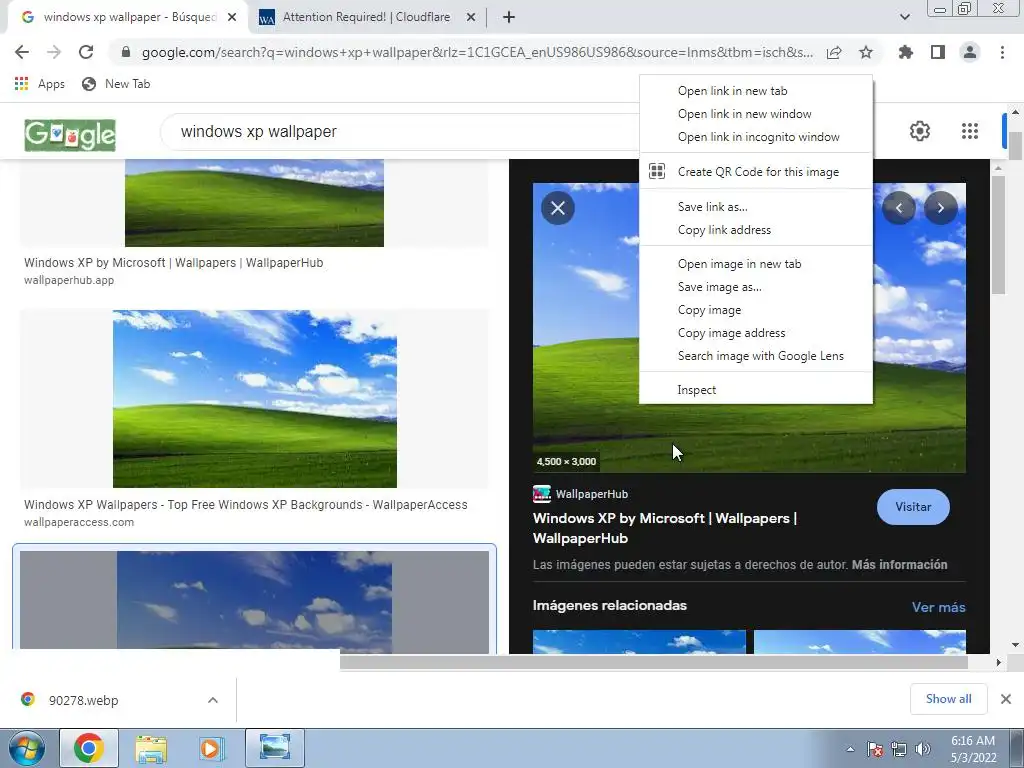This screenshot has height=768, width=1024.
Task: Choose Save image as...
Action: point(756,287)
